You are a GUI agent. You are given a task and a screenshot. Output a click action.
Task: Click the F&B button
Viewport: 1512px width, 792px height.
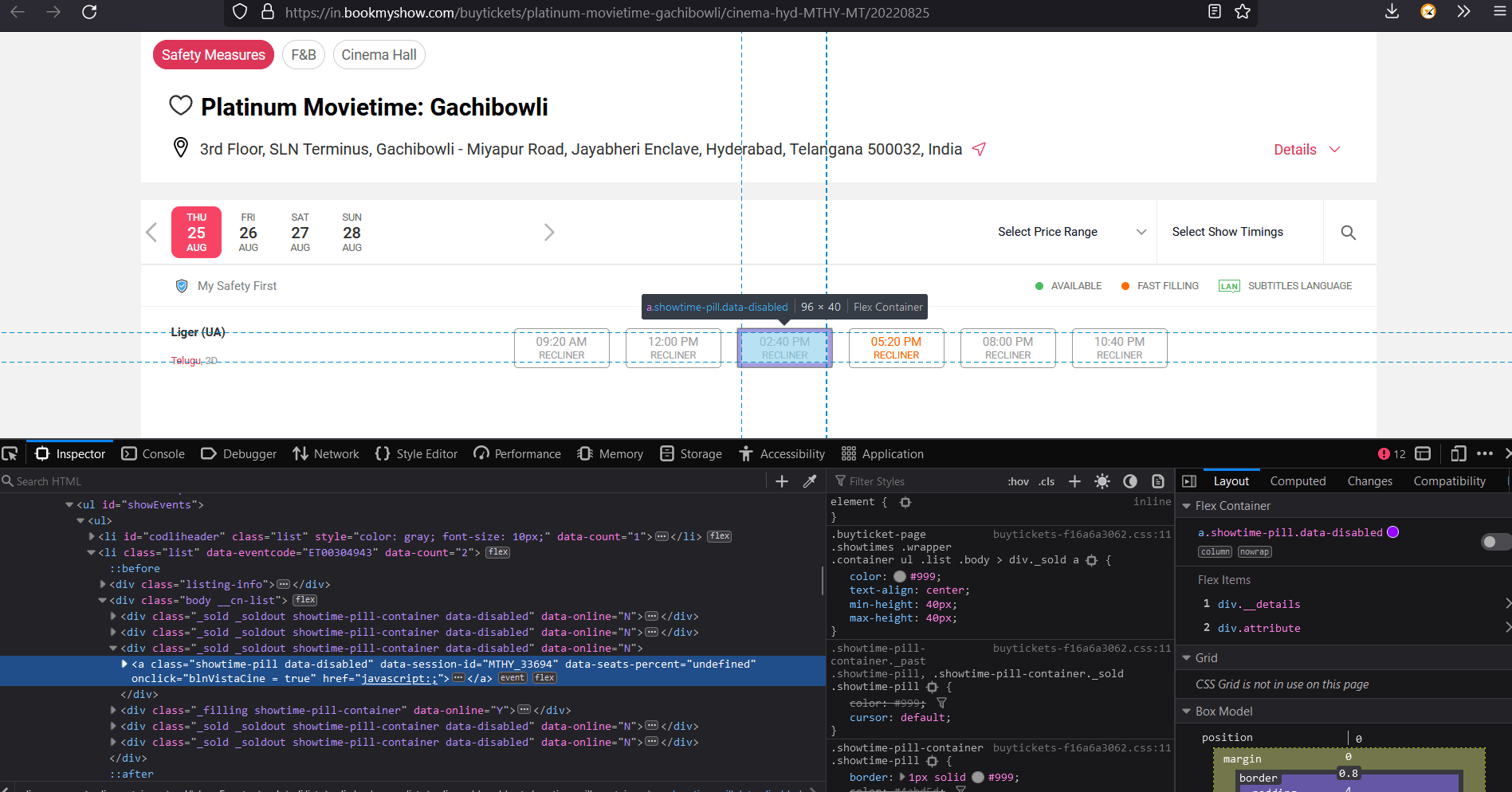(x=304, y=55)
